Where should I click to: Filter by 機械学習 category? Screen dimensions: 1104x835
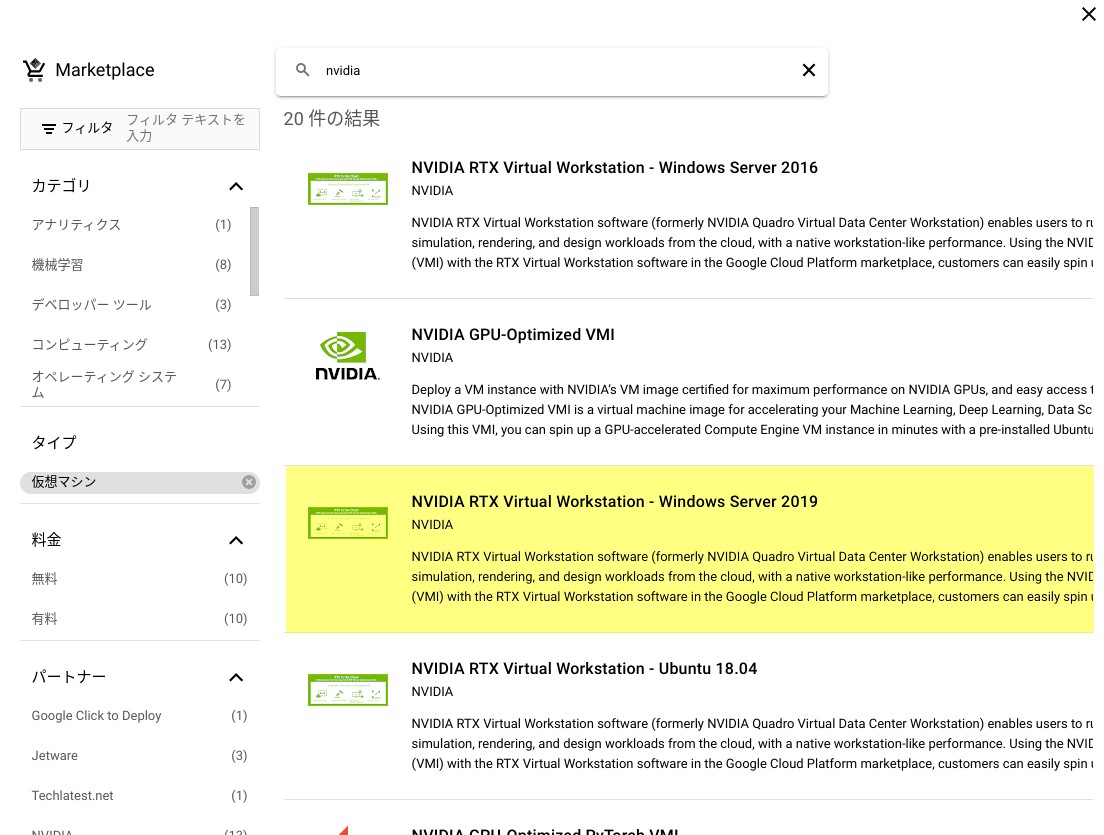pos(132,265)
